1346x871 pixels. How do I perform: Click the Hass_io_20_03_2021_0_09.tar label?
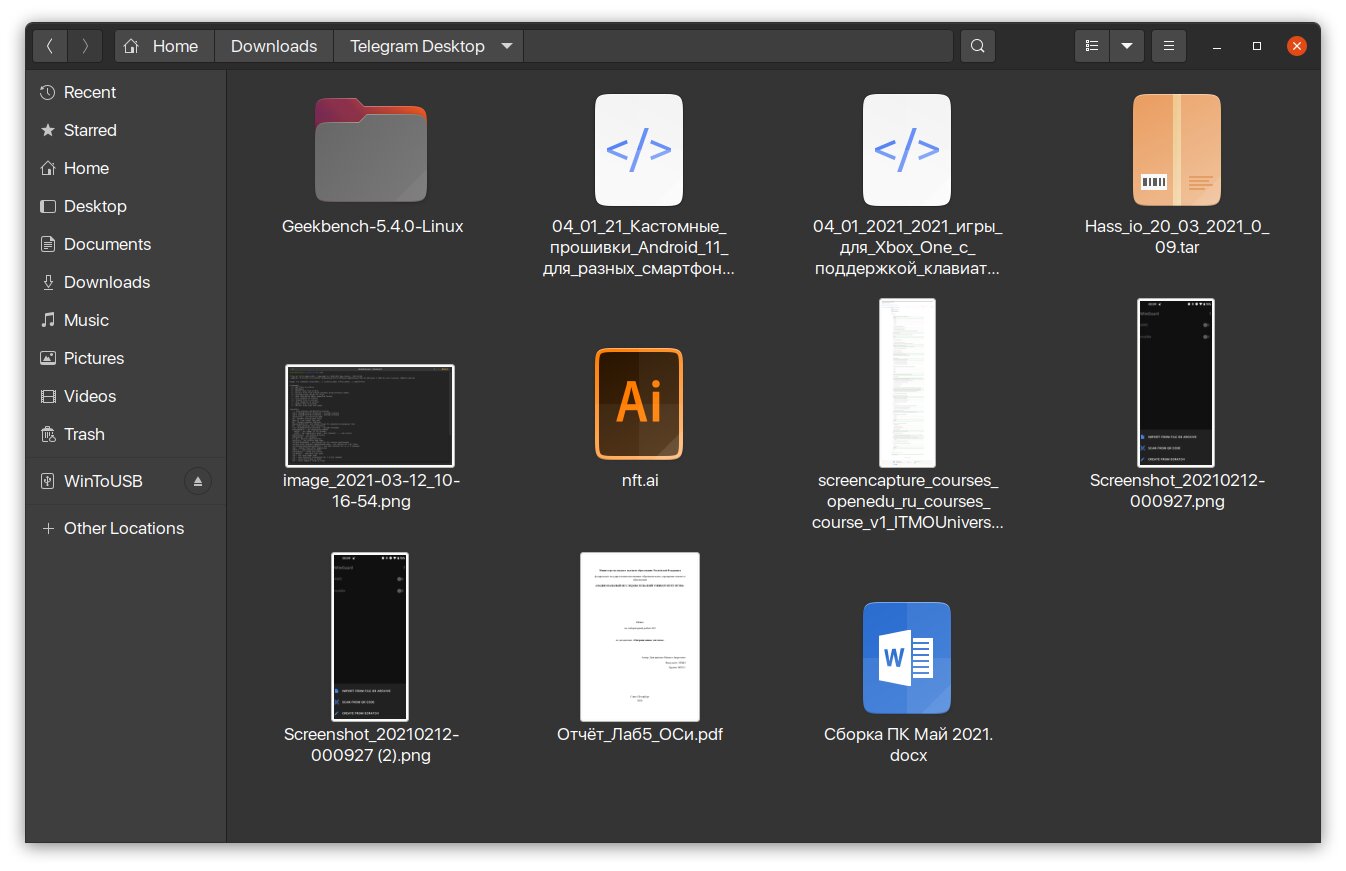coord(1177,237)
